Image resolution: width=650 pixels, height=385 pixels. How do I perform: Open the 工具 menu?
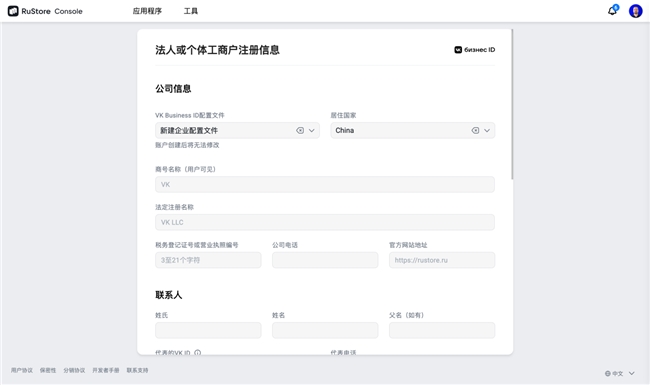[x=191, y=11]
